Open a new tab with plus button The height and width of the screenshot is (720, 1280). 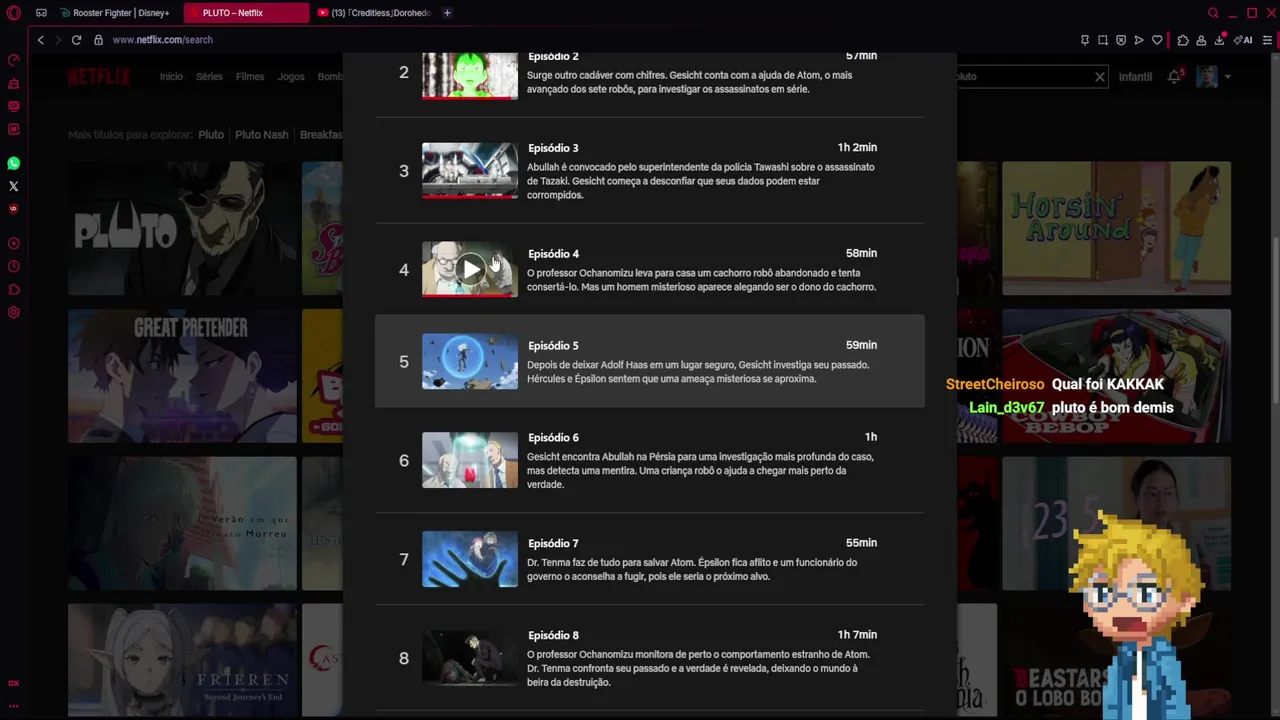click(447, 13)
